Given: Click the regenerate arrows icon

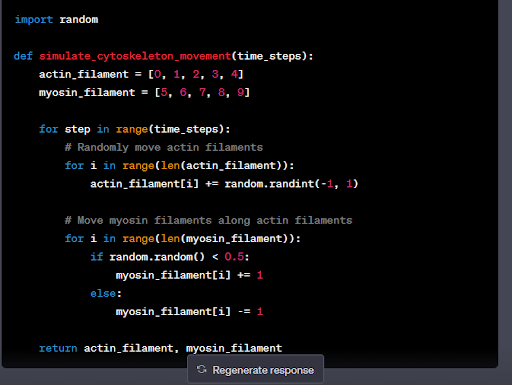Looking at the screenshot, I should pyautogui.click(x=201, y=369).
